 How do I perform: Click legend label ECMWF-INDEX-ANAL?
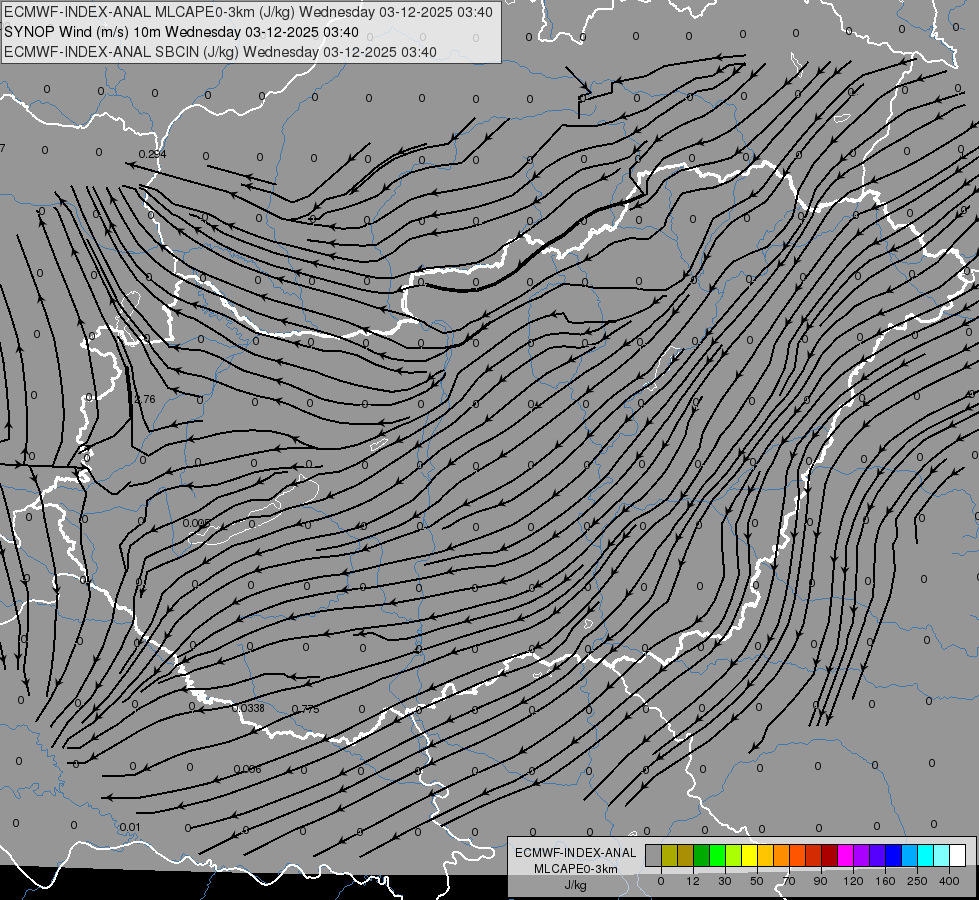click(x=575, y=853)
